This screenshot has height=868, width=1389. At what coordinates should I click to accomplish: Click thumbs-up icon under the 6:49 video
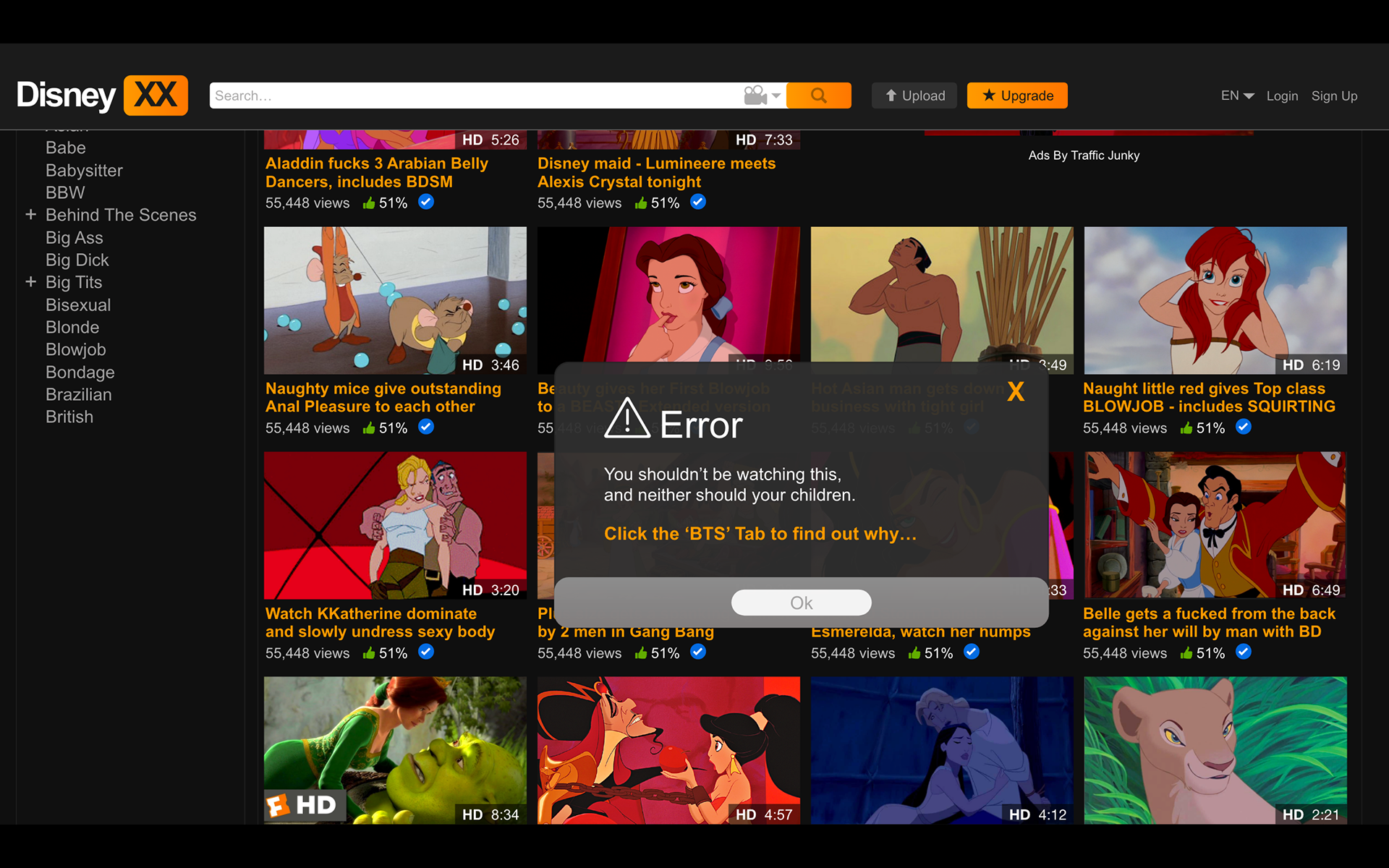pos(1186,652)
